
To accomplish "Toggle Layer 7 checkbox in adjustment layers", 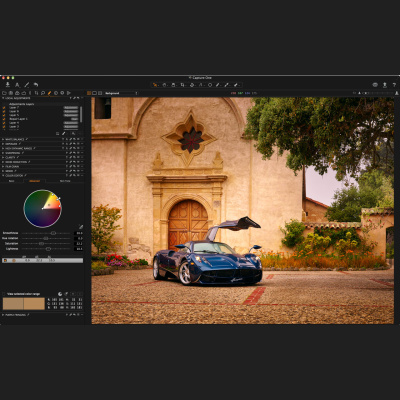I will click(4, 108).
